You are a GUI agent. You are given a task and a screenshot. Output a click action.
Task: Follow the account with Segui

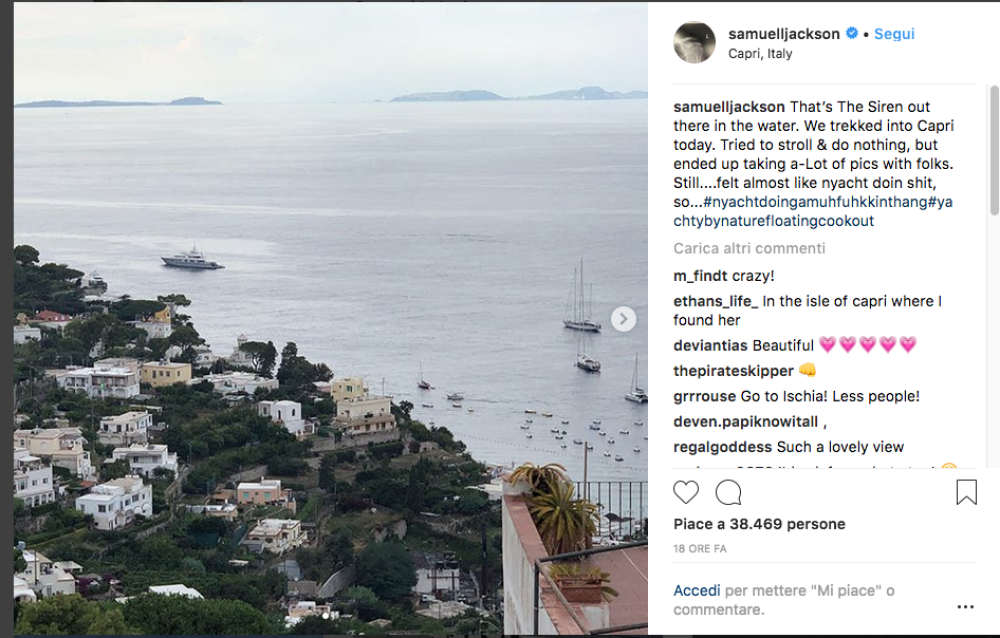[x=894, y=34]
